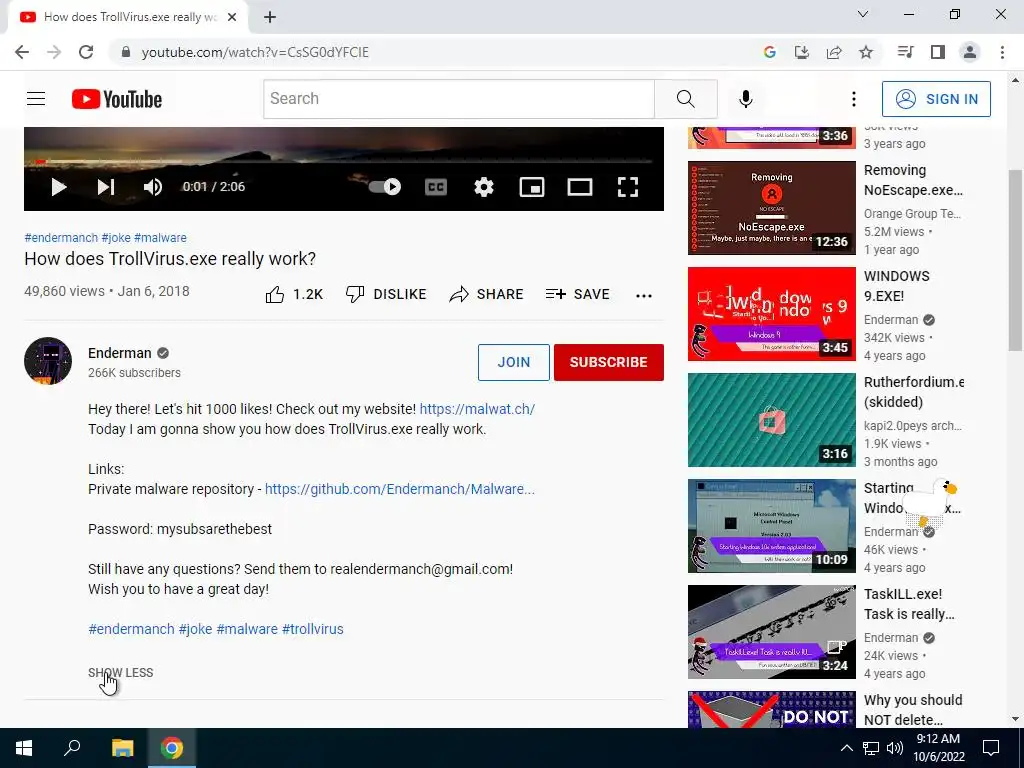Open the Enderman channel avatar
This screenshot has height=768, width=1024.
48,360
